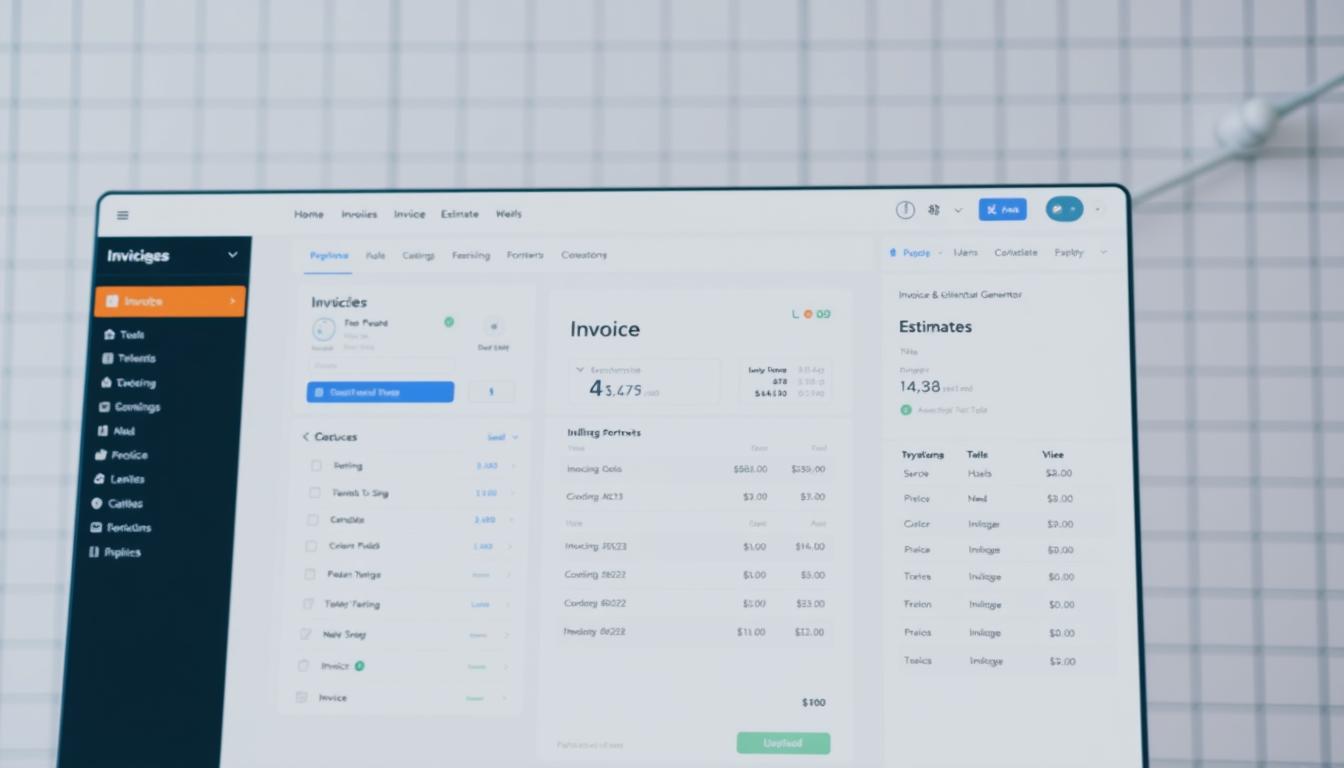The image size is (1344, 768).
Task: Click the teal profile avatar icon
Action: click(1063, 209)
